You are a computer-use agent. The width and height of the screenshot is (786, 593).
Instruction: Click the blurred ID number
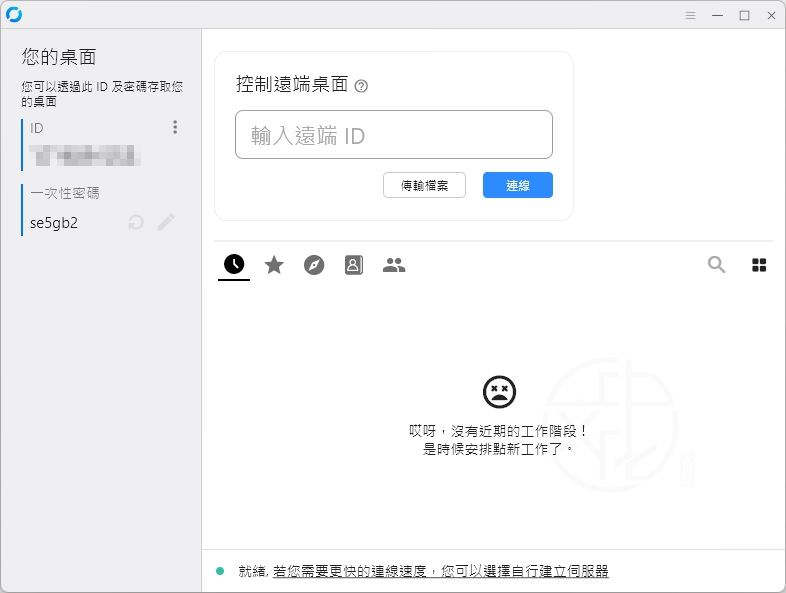84,154
